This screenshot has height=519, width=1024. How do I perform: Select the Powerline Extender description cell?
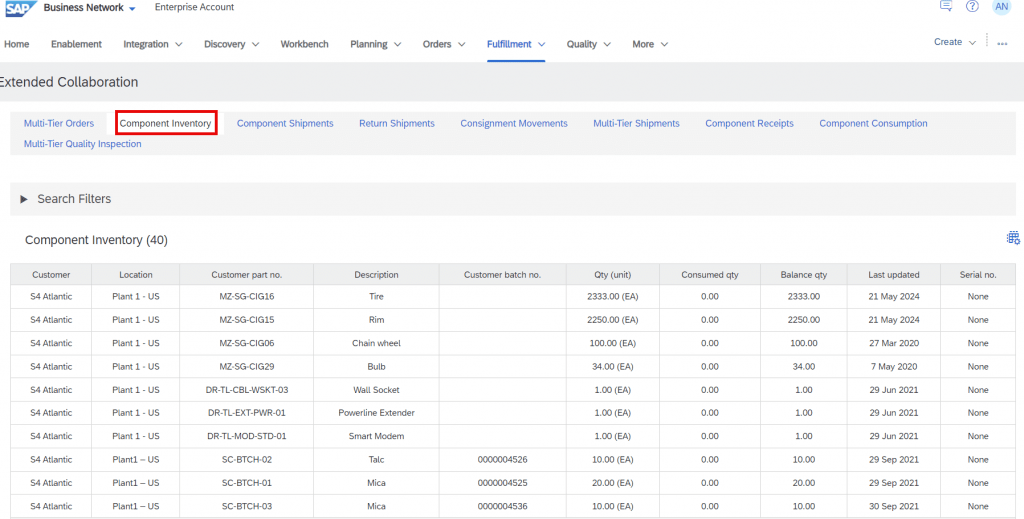tap(376, 413)
